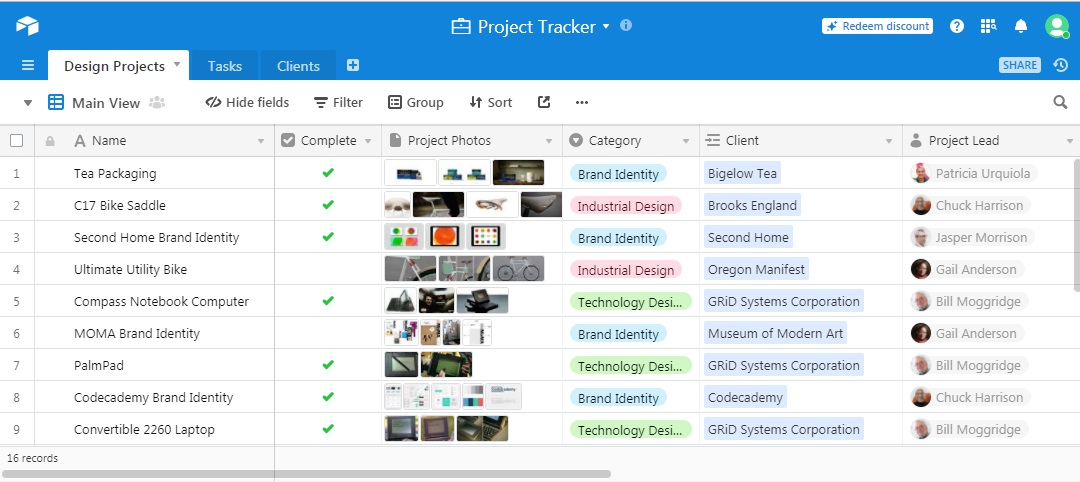Click Brand Identity tag for Tea Packaging
Screen dimensions: 1080x482
pos(618,174)
